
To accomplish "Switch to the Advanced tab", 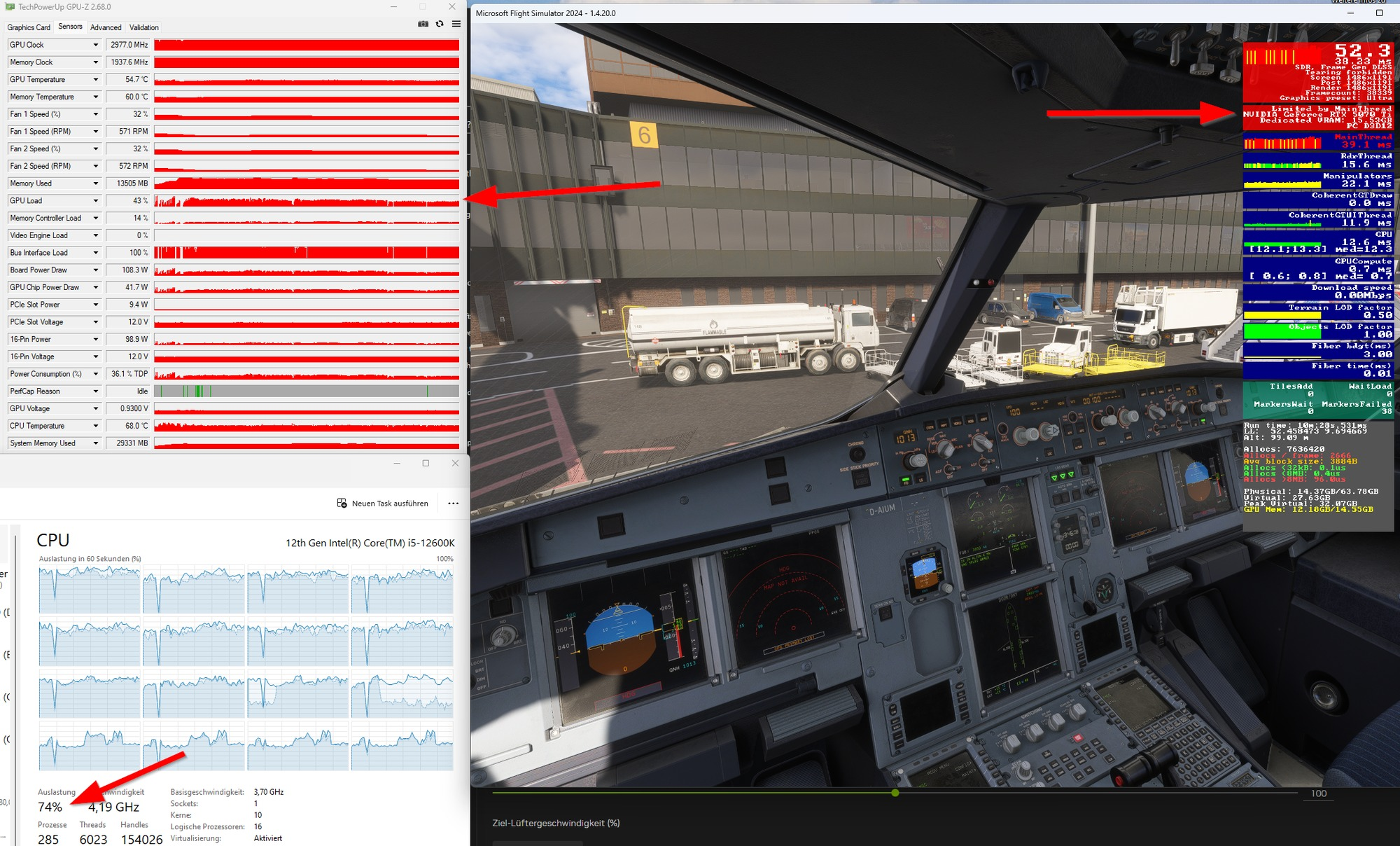I will [106, 27].
